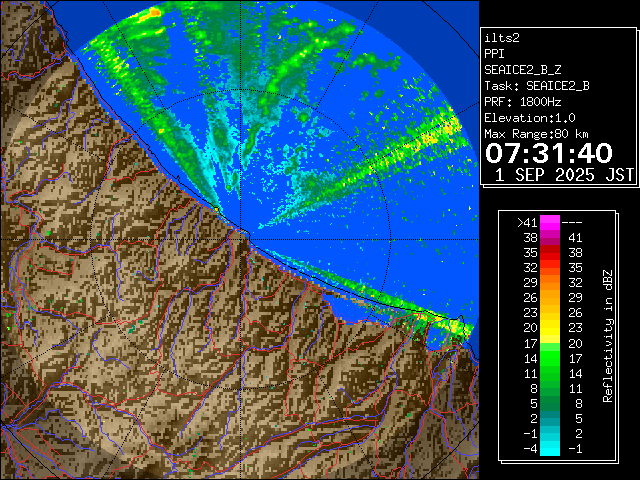The width and height of the screenshot is (640, 480).
Task: Select the PPI scan type label
Action: pos(495,54)
